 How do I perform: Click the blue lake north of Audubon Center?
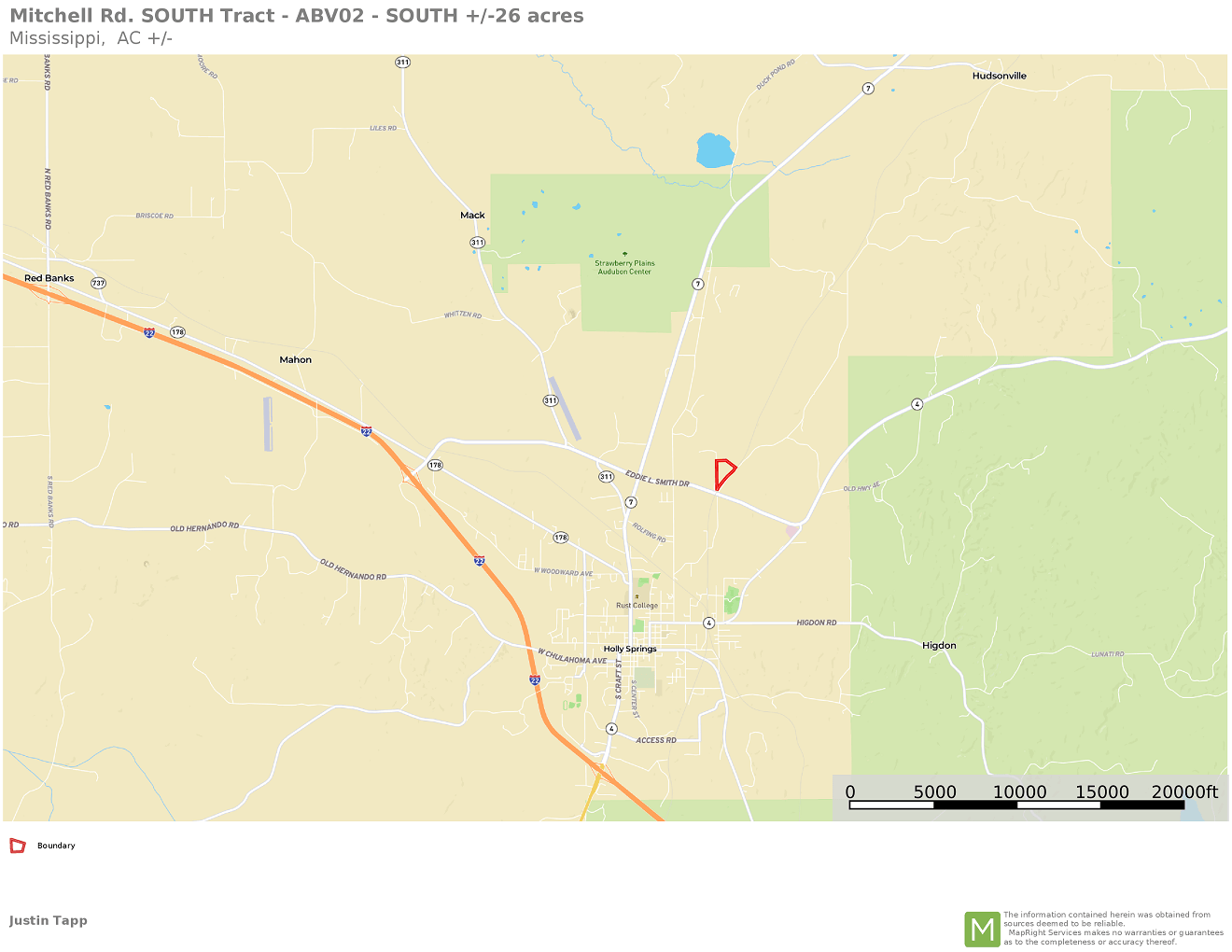point(715,150)
